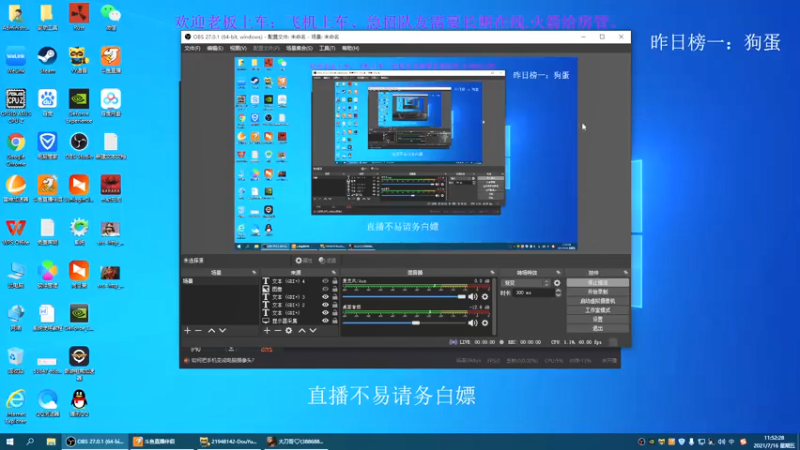Viewport: 800px width, 450px height.
Task: Move source down in the sources list
Action: (313, 331)
